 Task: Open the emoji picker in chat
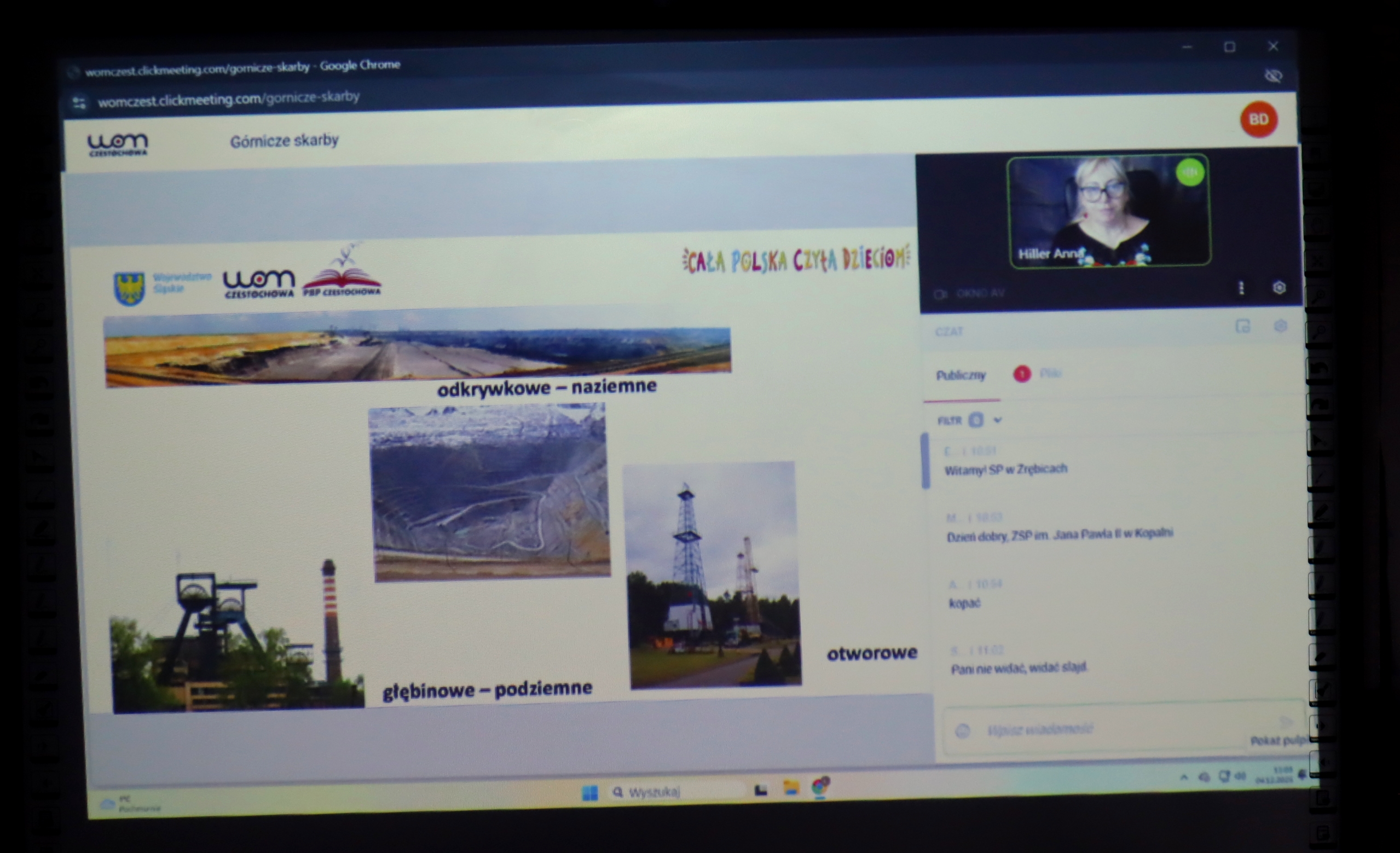(963, 731)
